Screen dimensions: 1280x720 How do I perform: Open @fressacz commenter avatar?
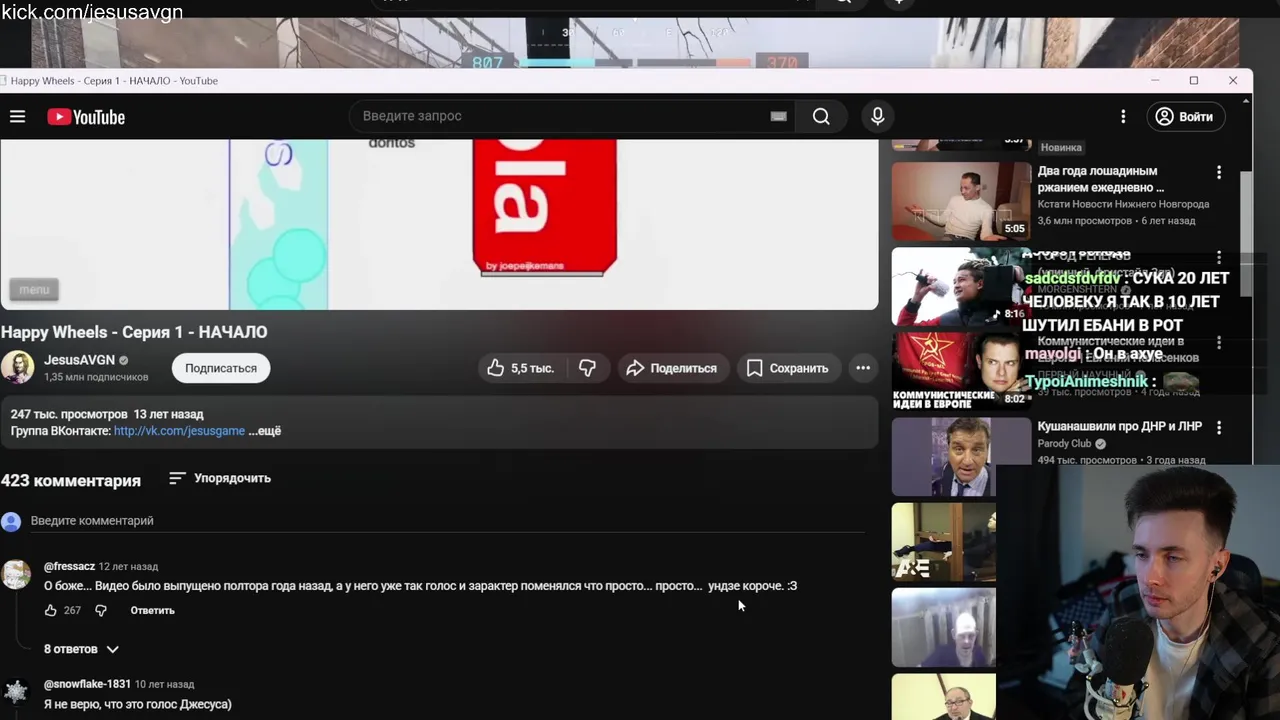[x=16, y=575]
